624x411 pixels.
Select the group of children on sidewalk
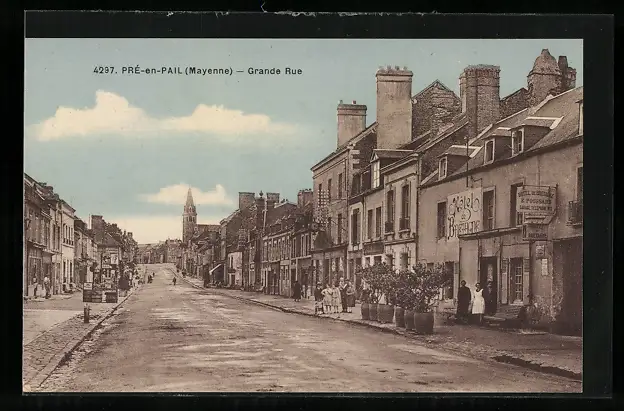pyautogui.click(x=331, y=296)
